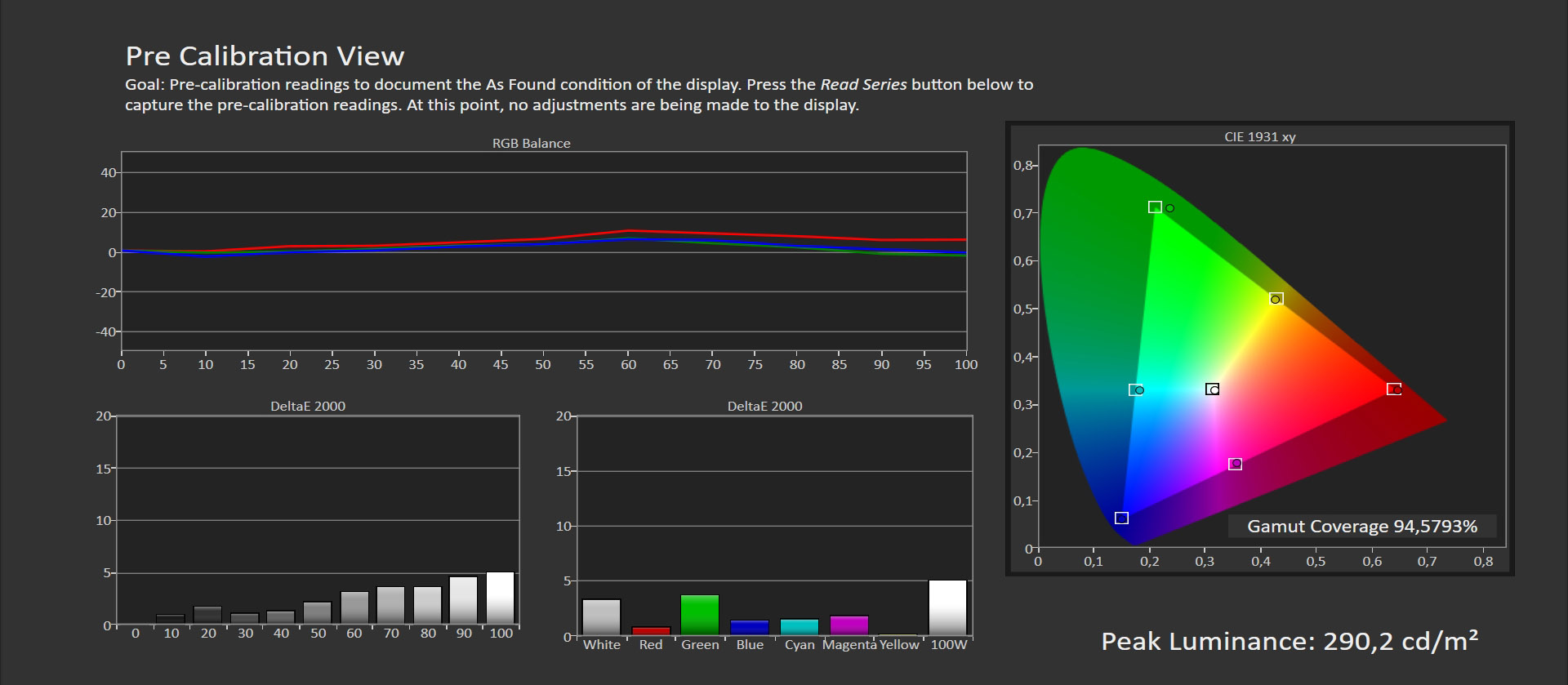Click the yellow secondary target in CIE chart
This screenshot has height=685, width=1568.
[1276, 299]
